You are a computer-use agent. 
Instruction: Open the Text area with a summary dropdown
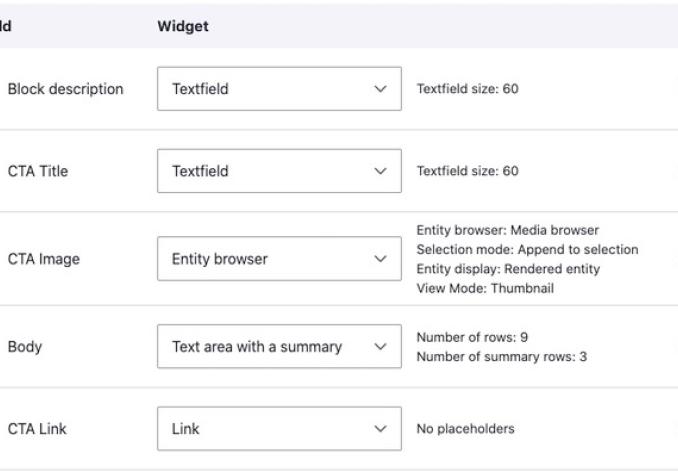click(x=279, y=347)
